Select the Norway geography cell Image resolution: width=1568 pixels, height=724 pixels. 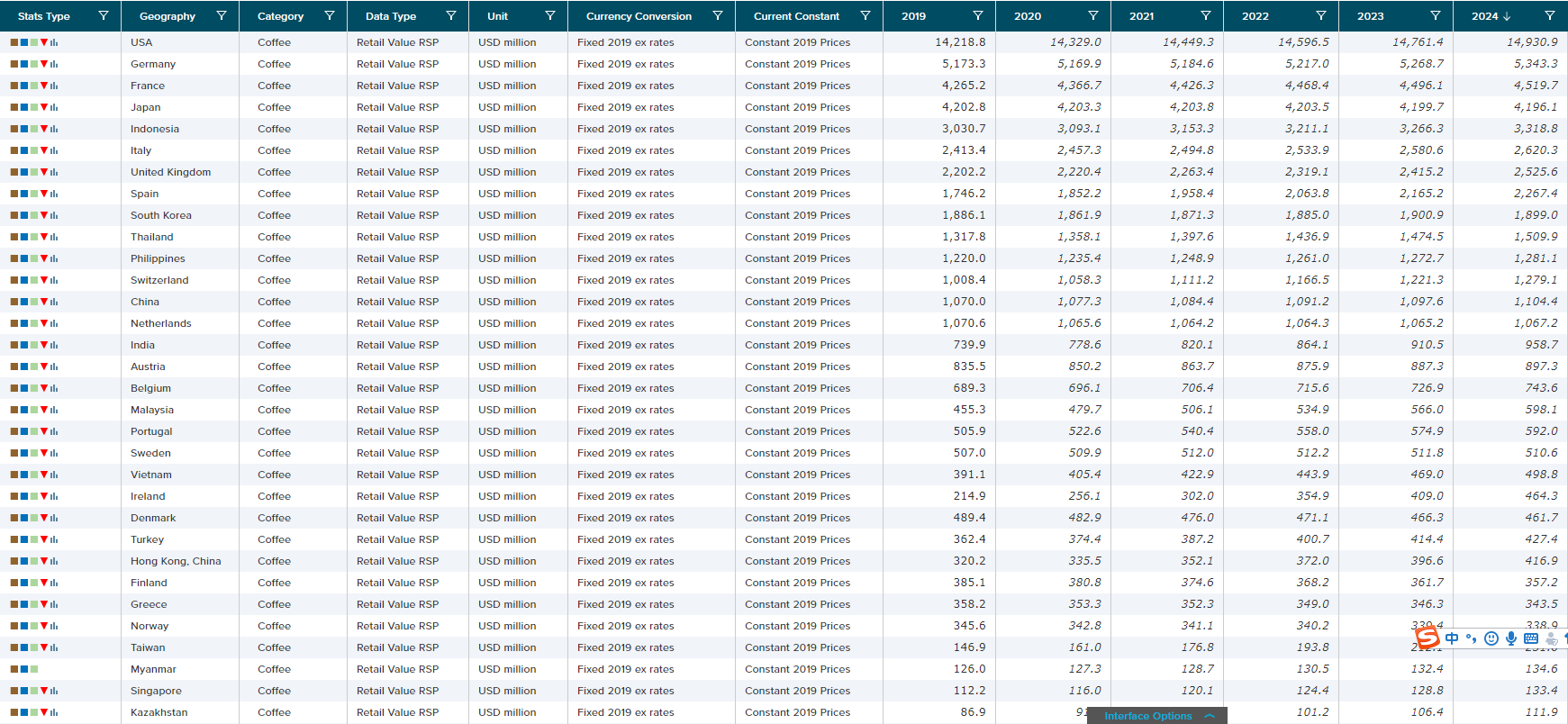point(180,626)
